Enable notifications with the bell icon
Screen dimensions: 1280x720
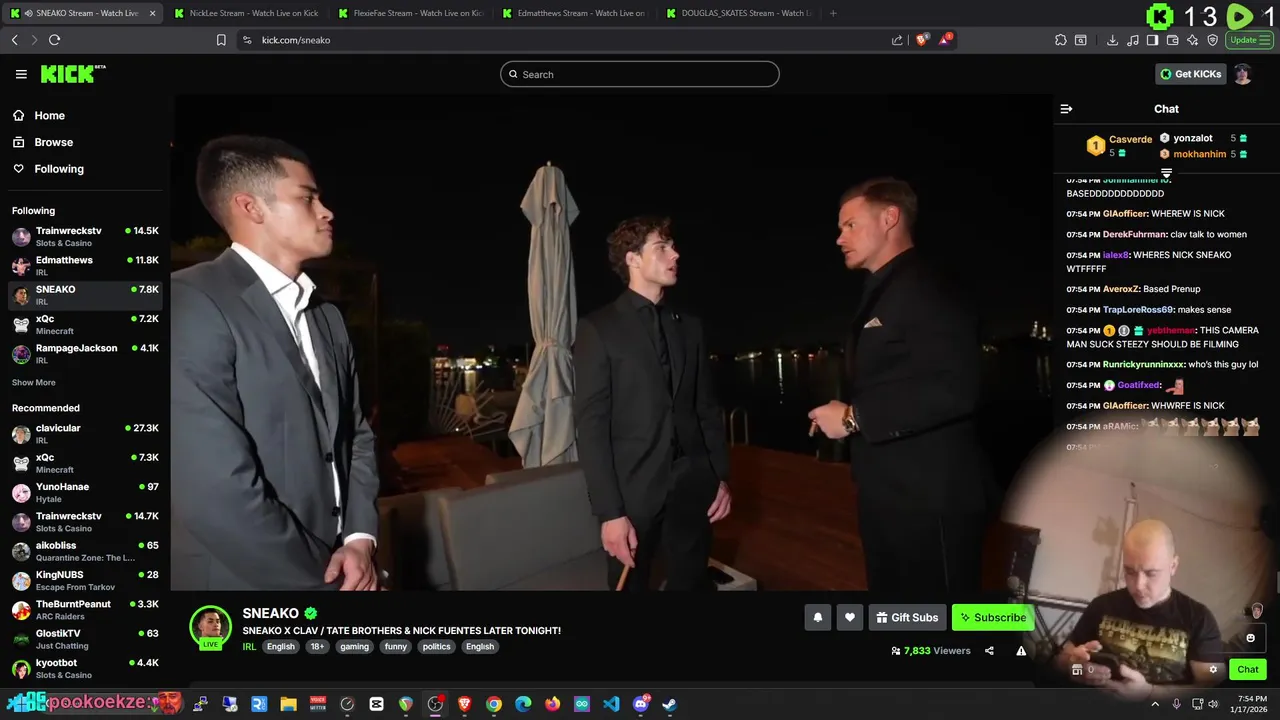tap(818, 618)
